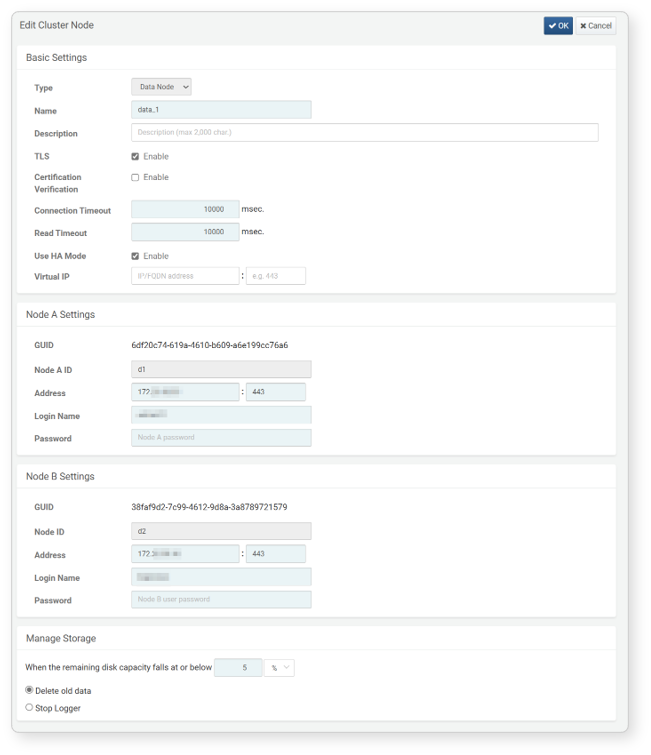
Task: Click the Basic Settings section heading
Action: (x=56, y=57)
